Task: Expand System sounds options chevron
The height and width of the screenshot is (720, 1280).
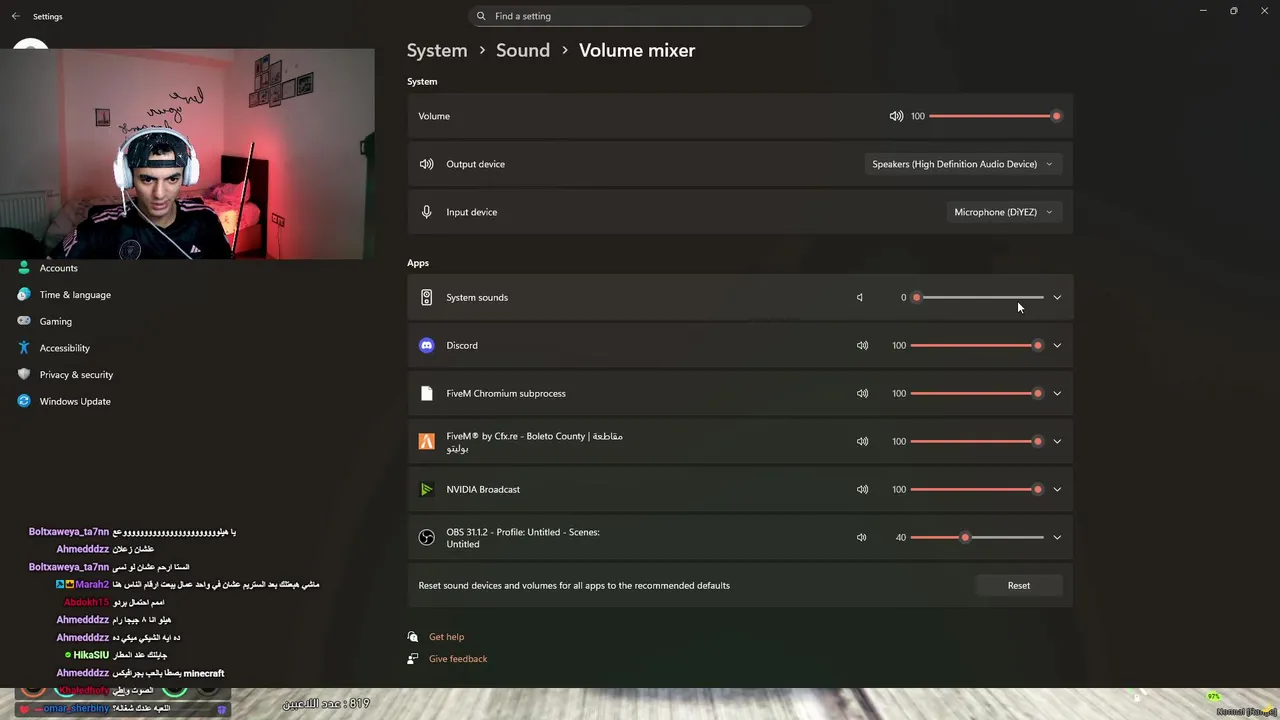Action: 1057,297
